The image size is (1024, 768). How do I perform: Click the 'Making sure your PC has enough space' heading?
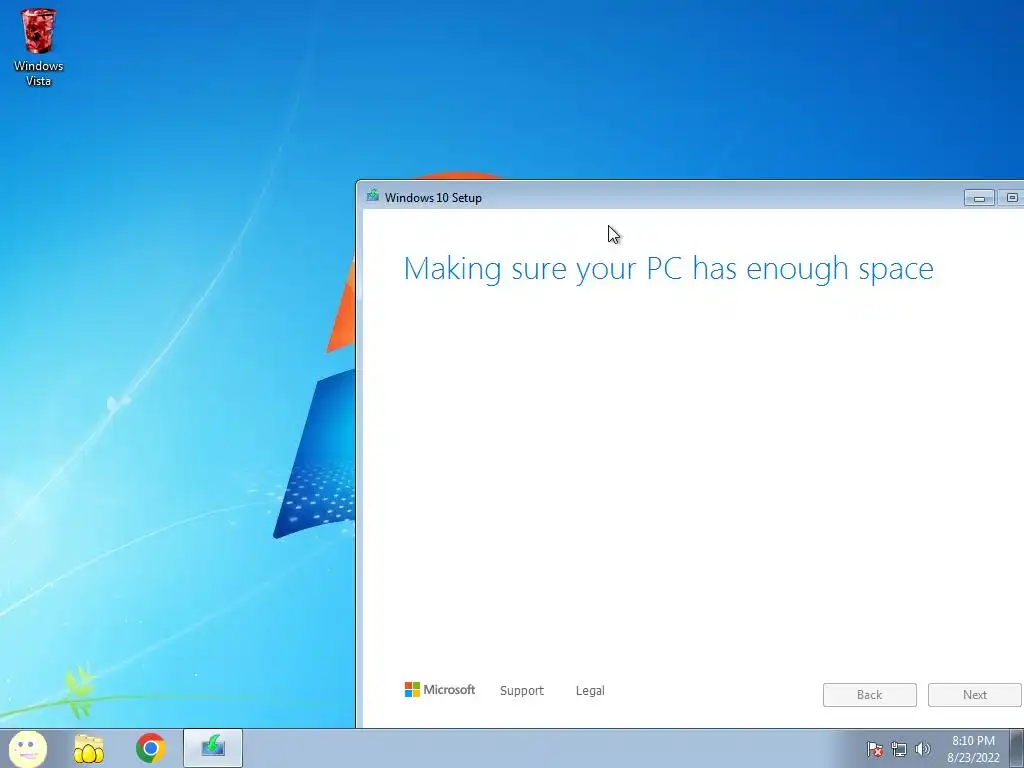[x=669, y=269]
